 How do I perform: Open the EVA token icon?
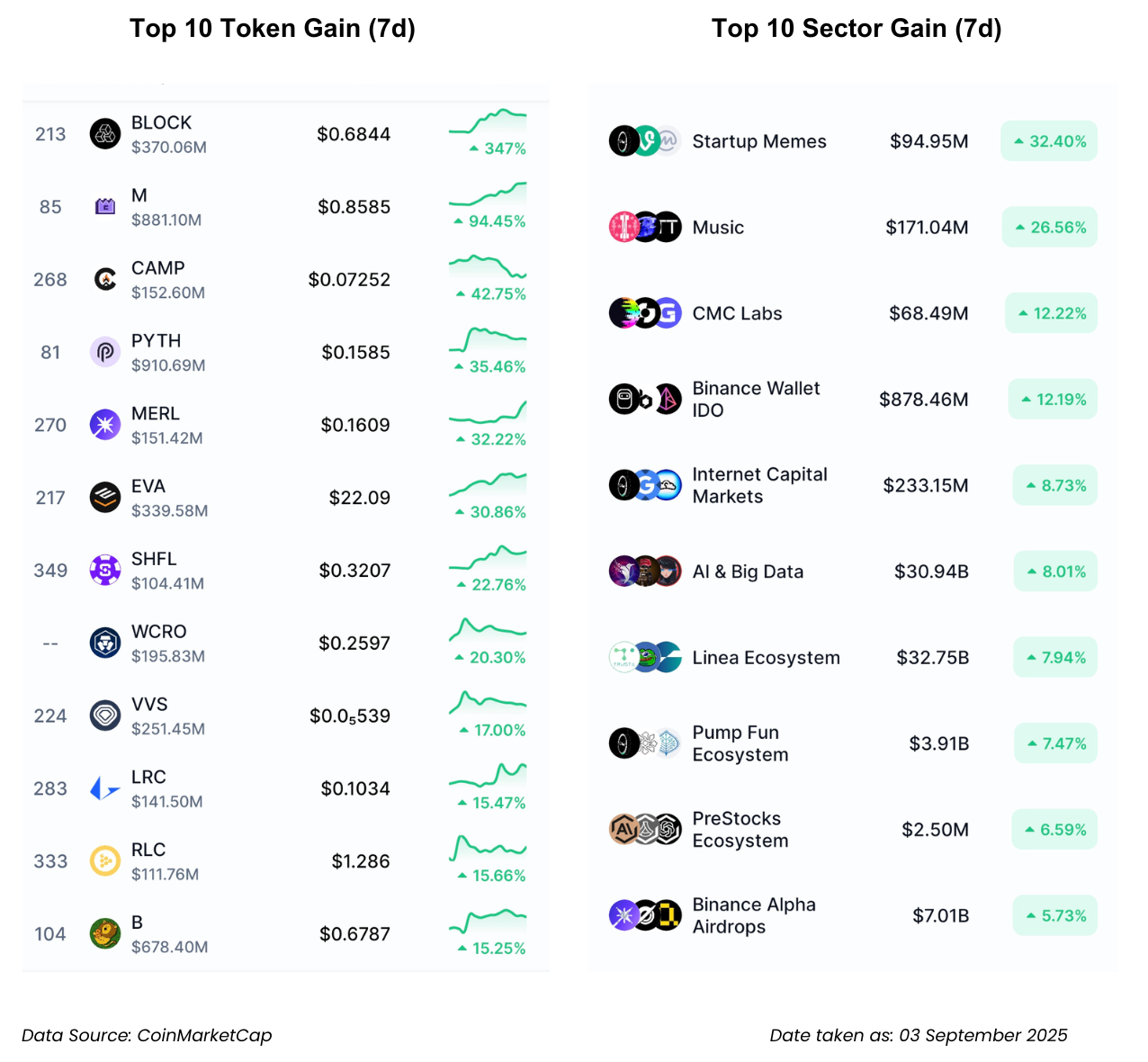tap(105, 498)
